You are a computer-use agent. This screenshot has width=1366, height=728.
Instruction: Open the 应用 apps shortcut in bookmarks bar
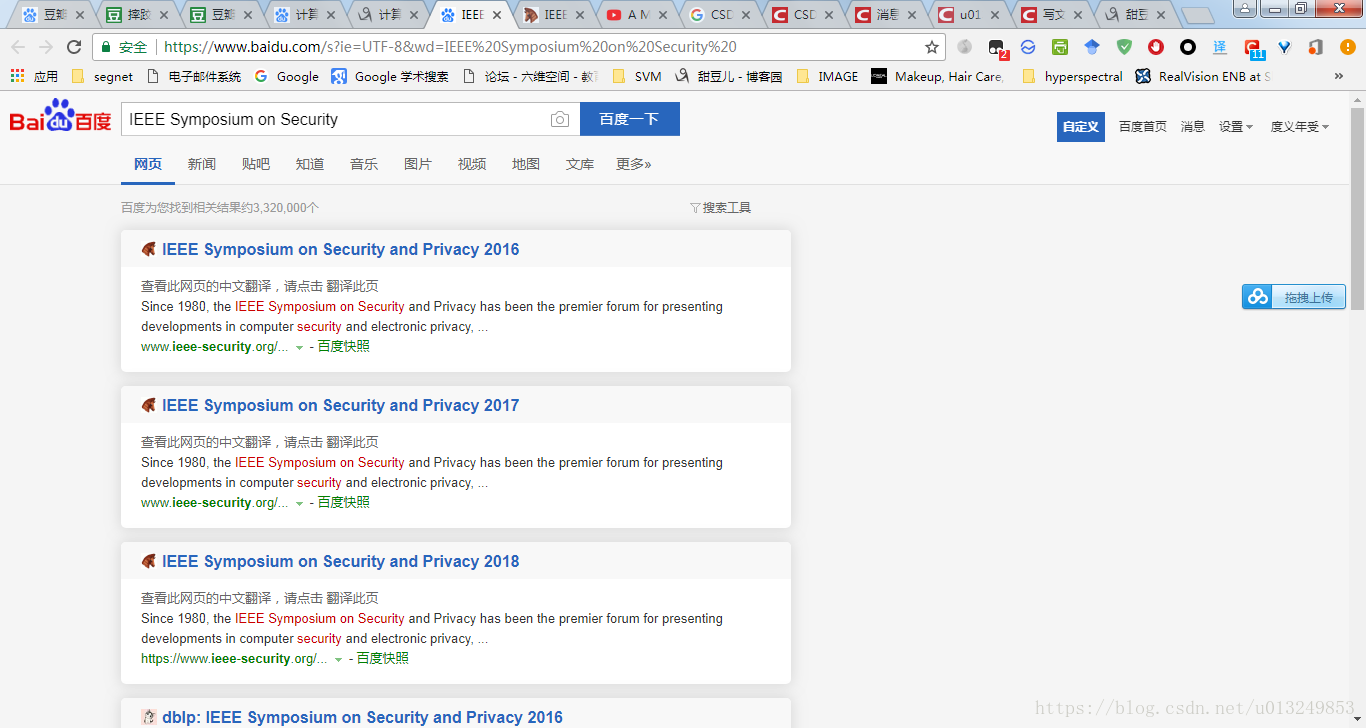[x=34, y=76]
